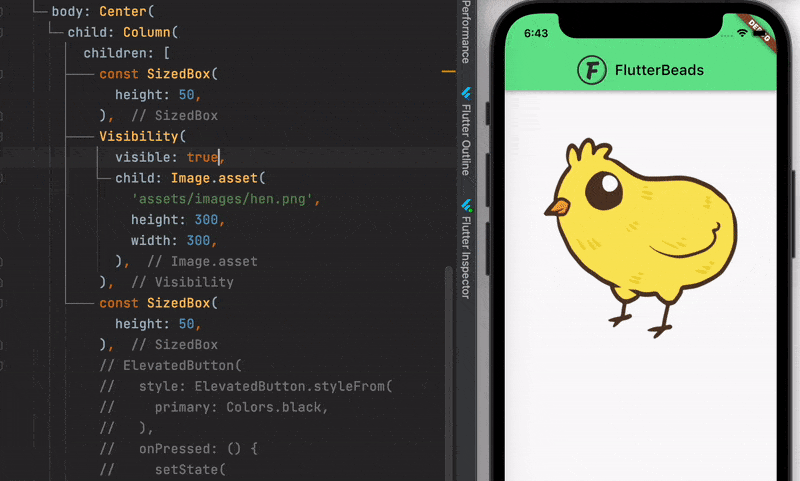Click the 'assets/images/hen.png' string
The height and width of the screenshot is (481, 800).
point(222,199)
